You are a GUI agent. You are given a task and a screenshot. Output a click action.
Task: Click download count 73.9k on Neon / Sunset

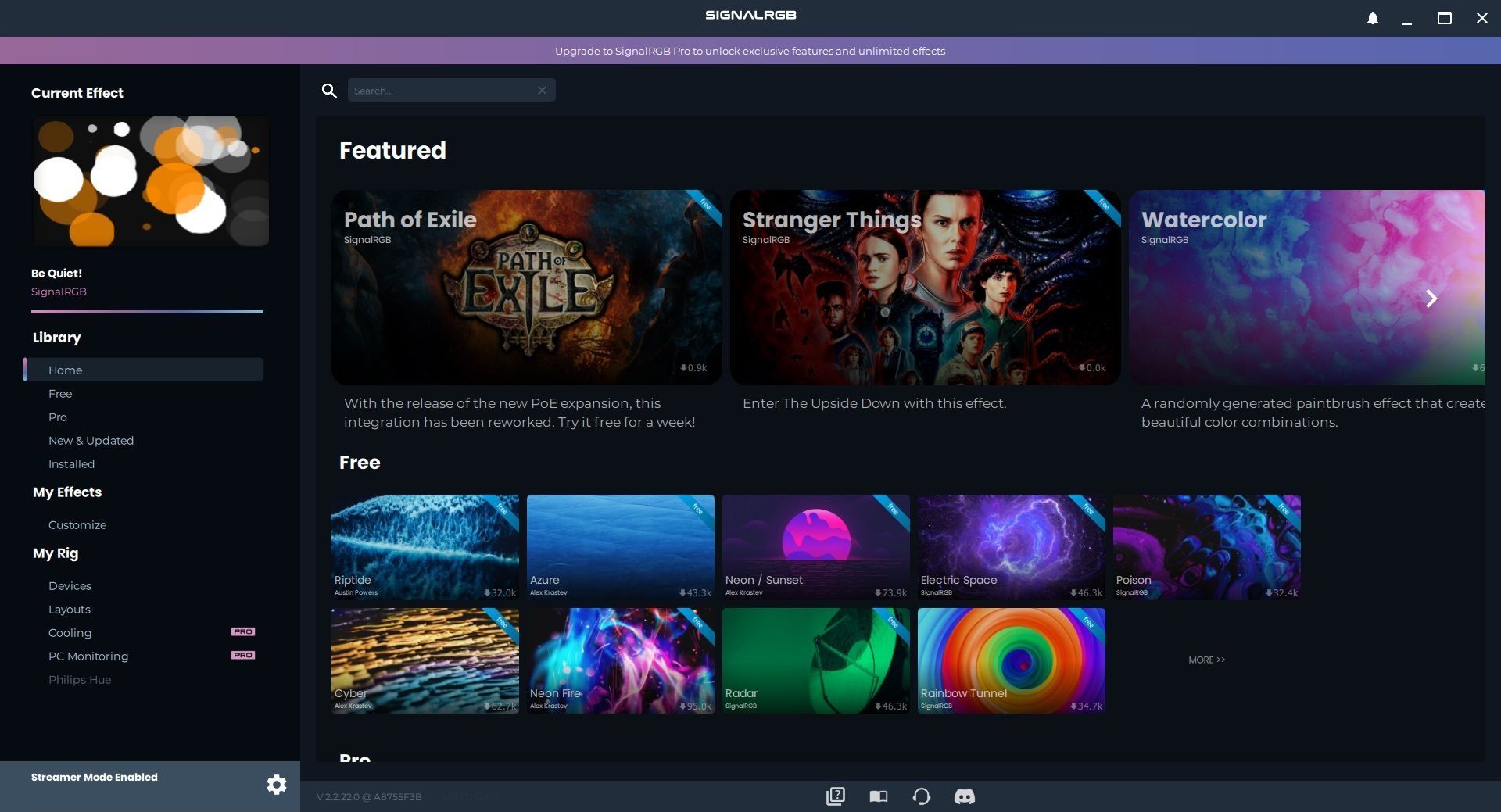[x=890, y=593]
